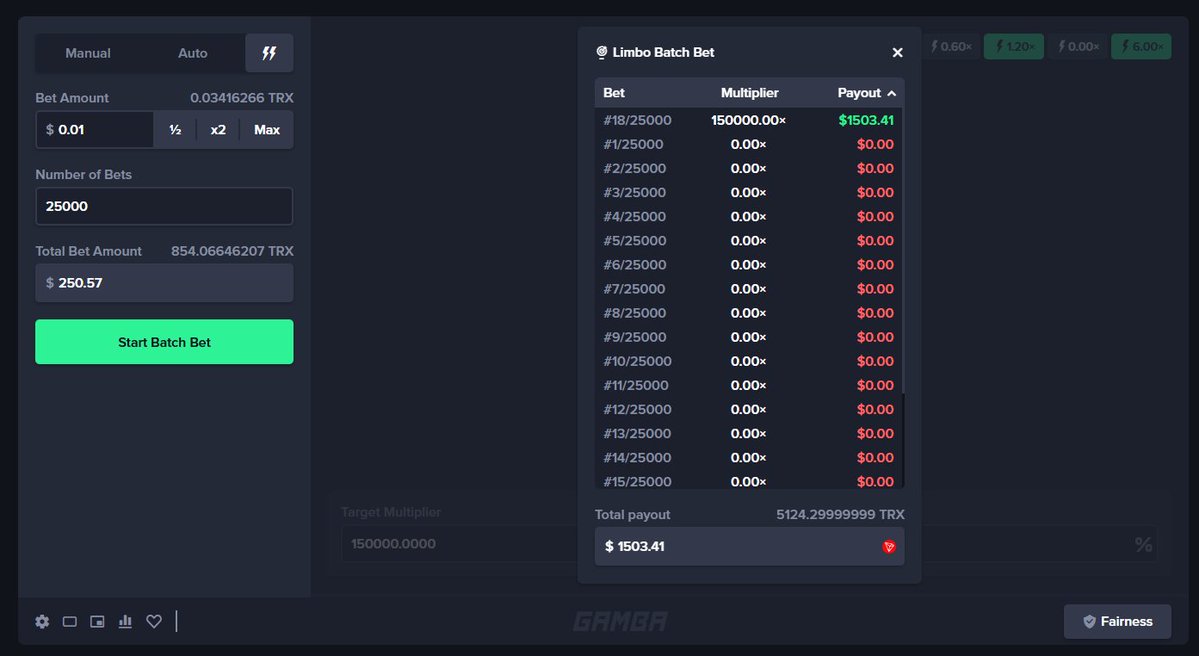Click the 854.06646207 TRX total text

coord(232,251)
